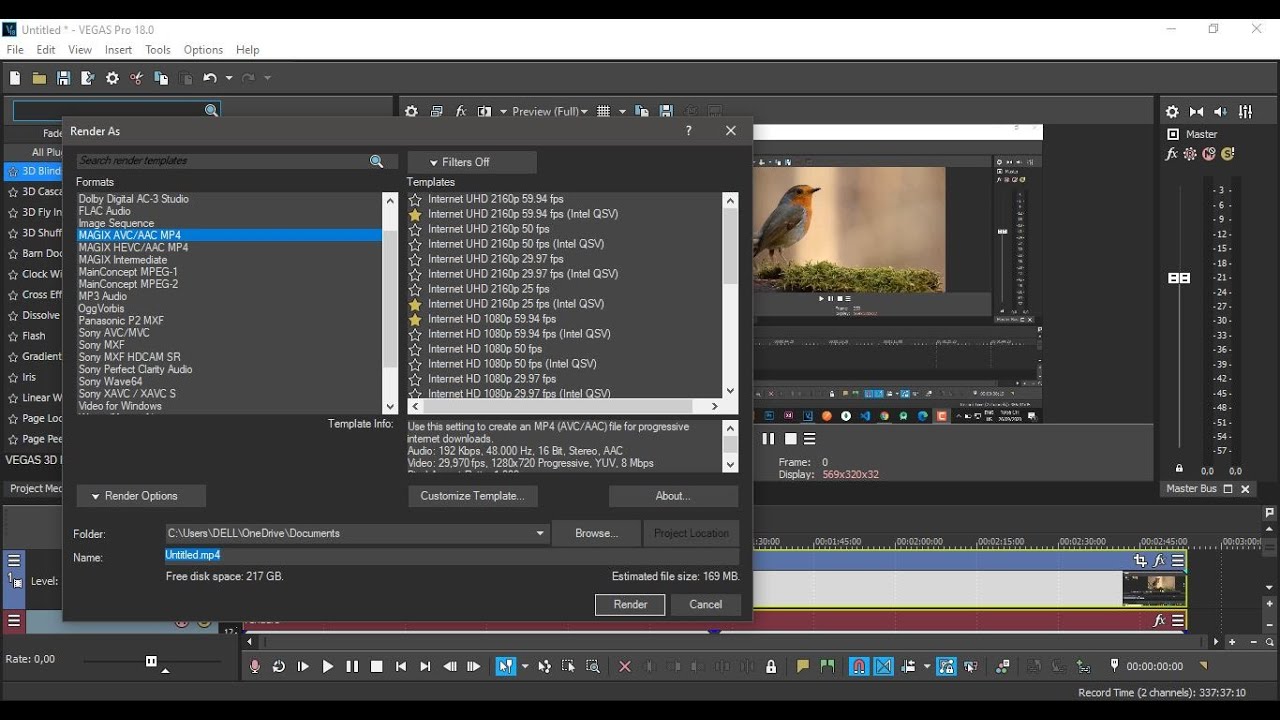
Task: Click the Render button
Action: [630, 605]
